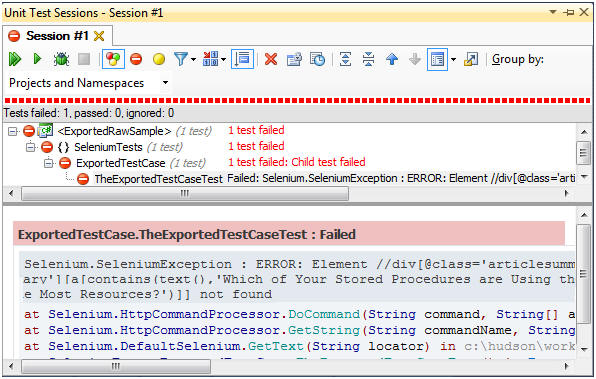The height and width of the screenshot is (379, 596).
Task: Click output pane scroll down arrow
Action: (584, 350)
